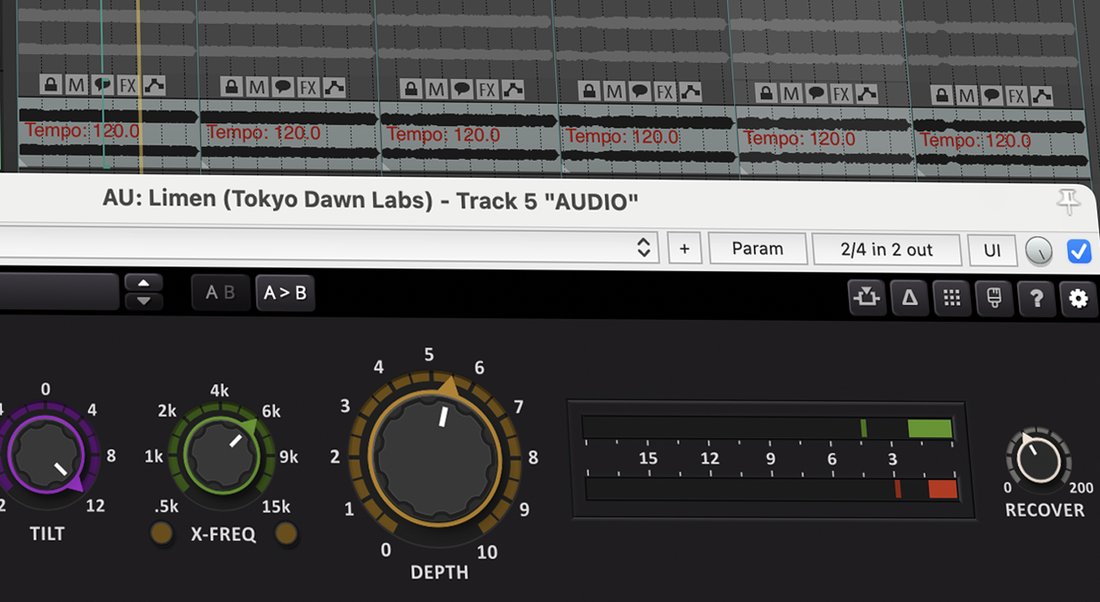Screen dimensions: 1100x602
Task: Click the Limen preset name field
Action: tap(59, 291)
